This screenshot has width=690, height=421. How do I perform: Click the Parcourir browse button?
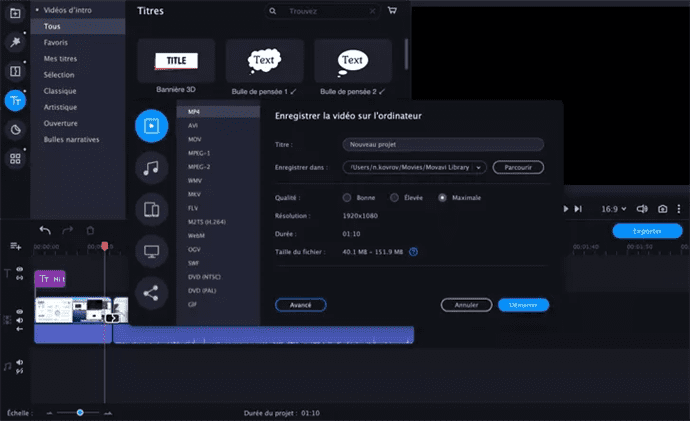pos(518,167)
